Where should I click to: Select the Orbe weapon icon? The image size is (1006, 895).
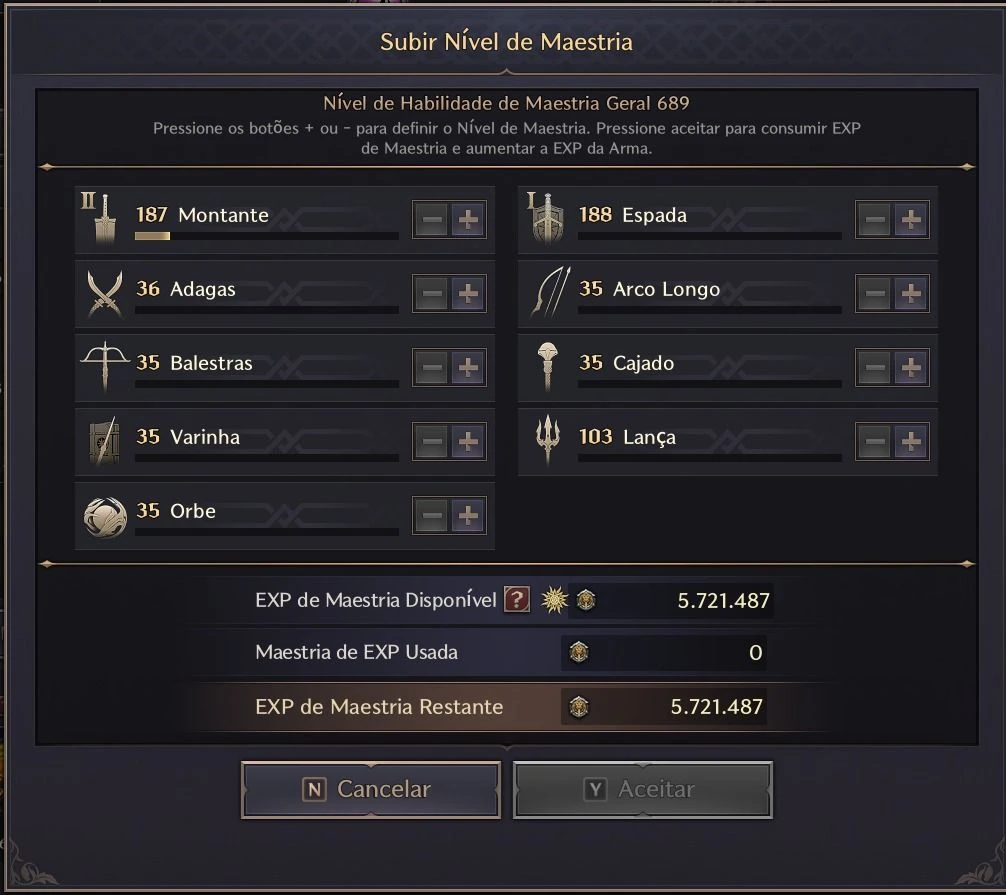(104, 515)
